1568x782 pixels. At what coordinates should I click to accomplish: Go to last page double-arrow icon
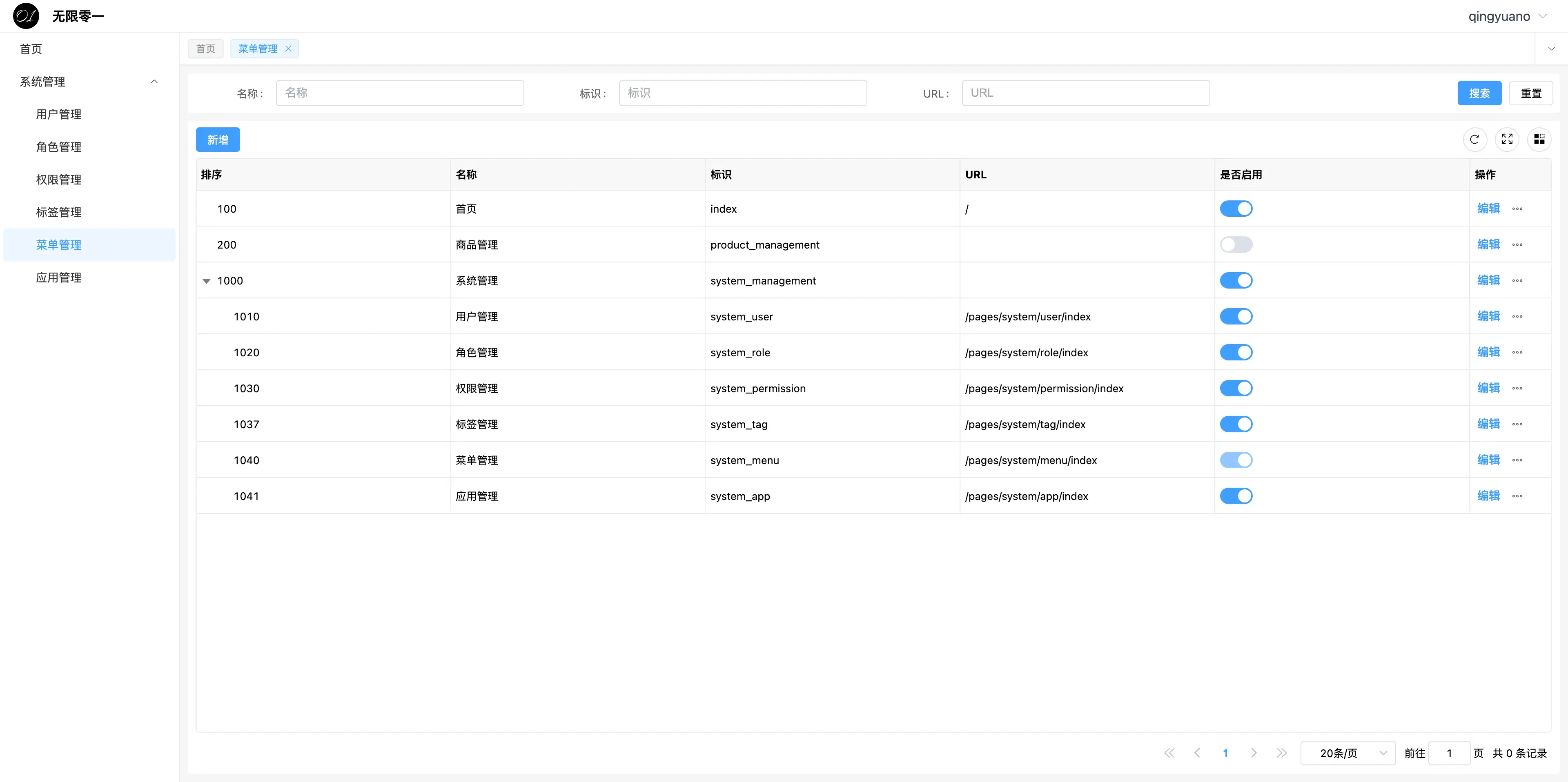pos(1281,753)
